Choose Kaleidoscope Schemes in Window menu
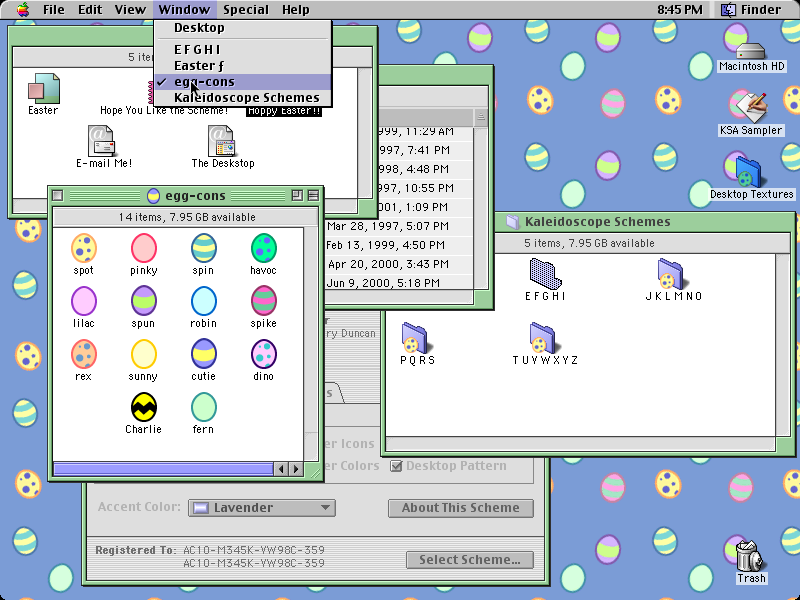The height and width of the screenshot is (600, 800). (x=243, y=97)
